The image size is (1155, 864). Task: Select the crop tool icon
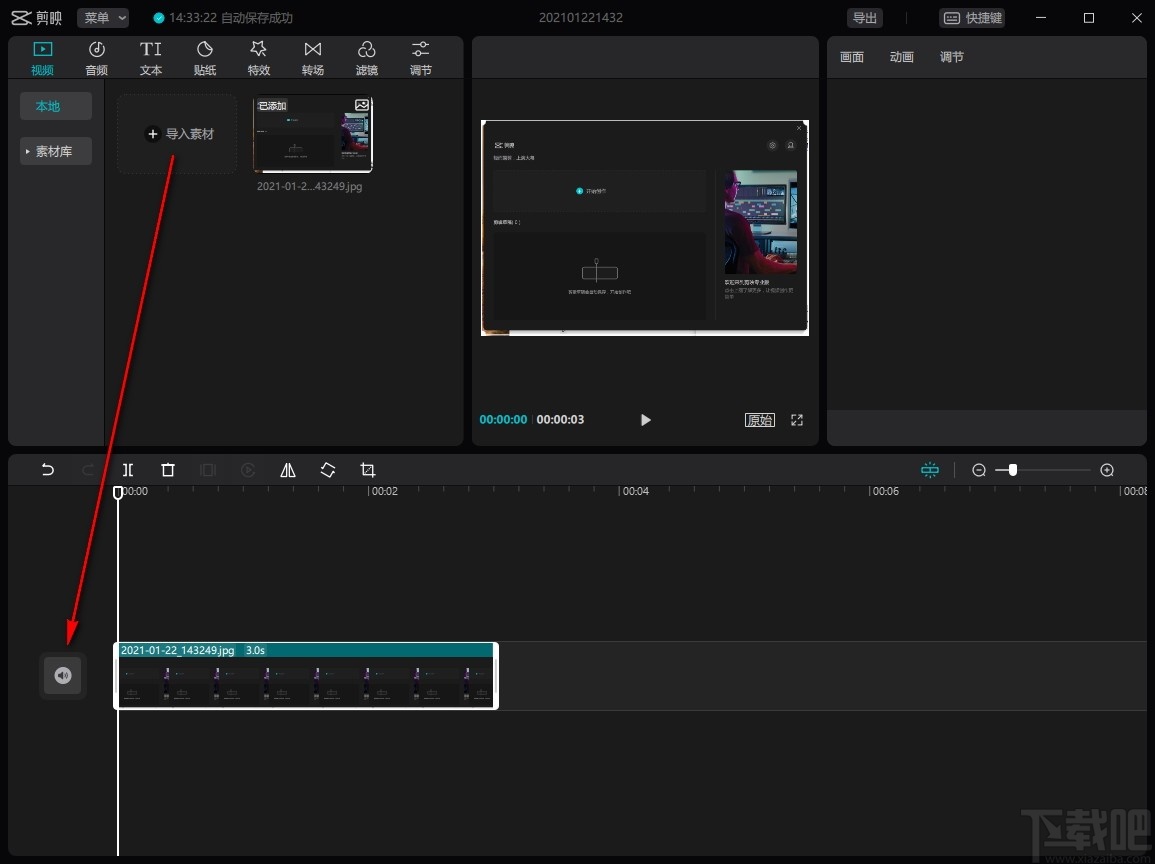[368, 470]
